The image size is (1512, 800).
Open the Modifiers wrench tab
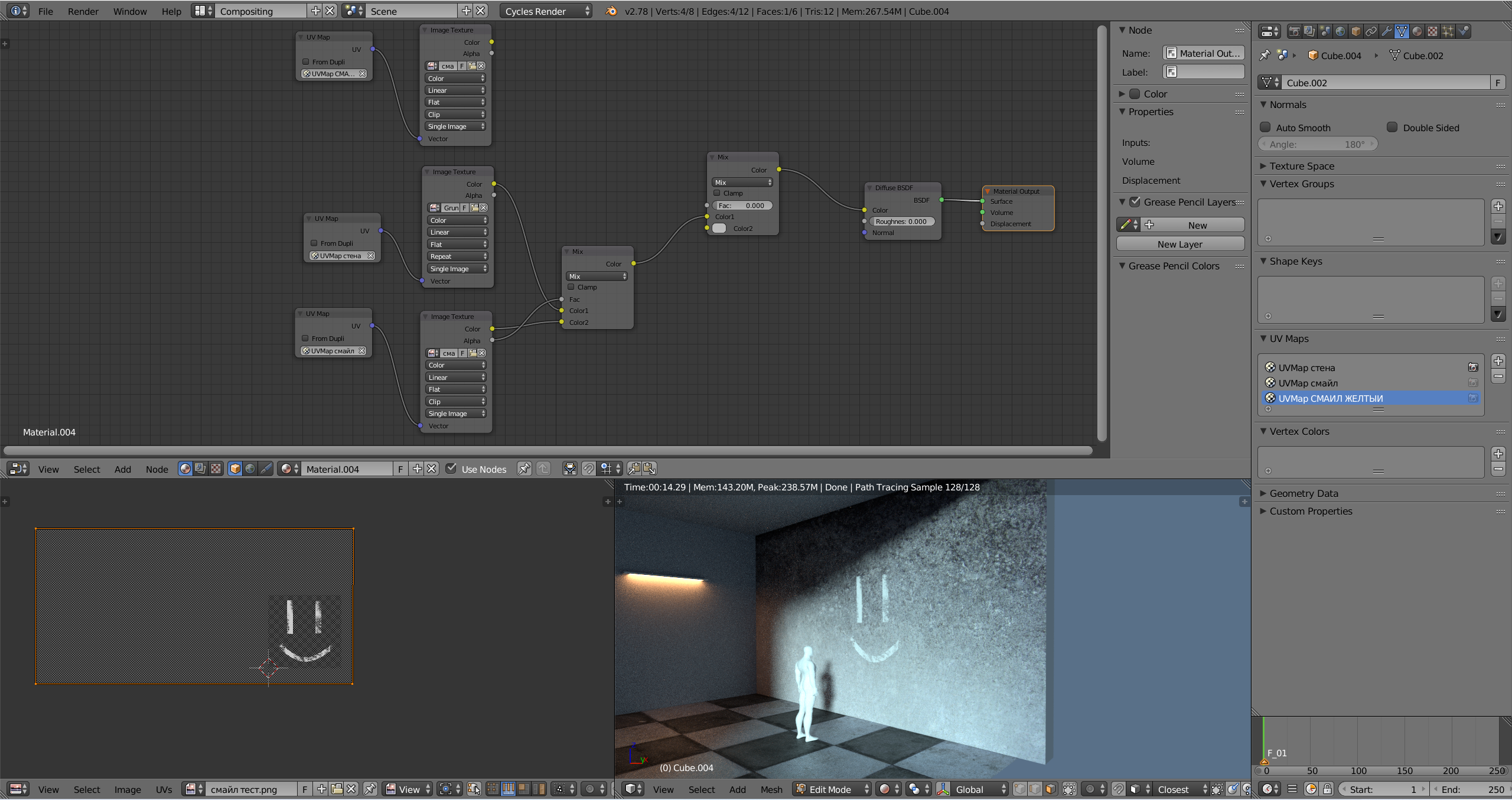point(1386,31)
